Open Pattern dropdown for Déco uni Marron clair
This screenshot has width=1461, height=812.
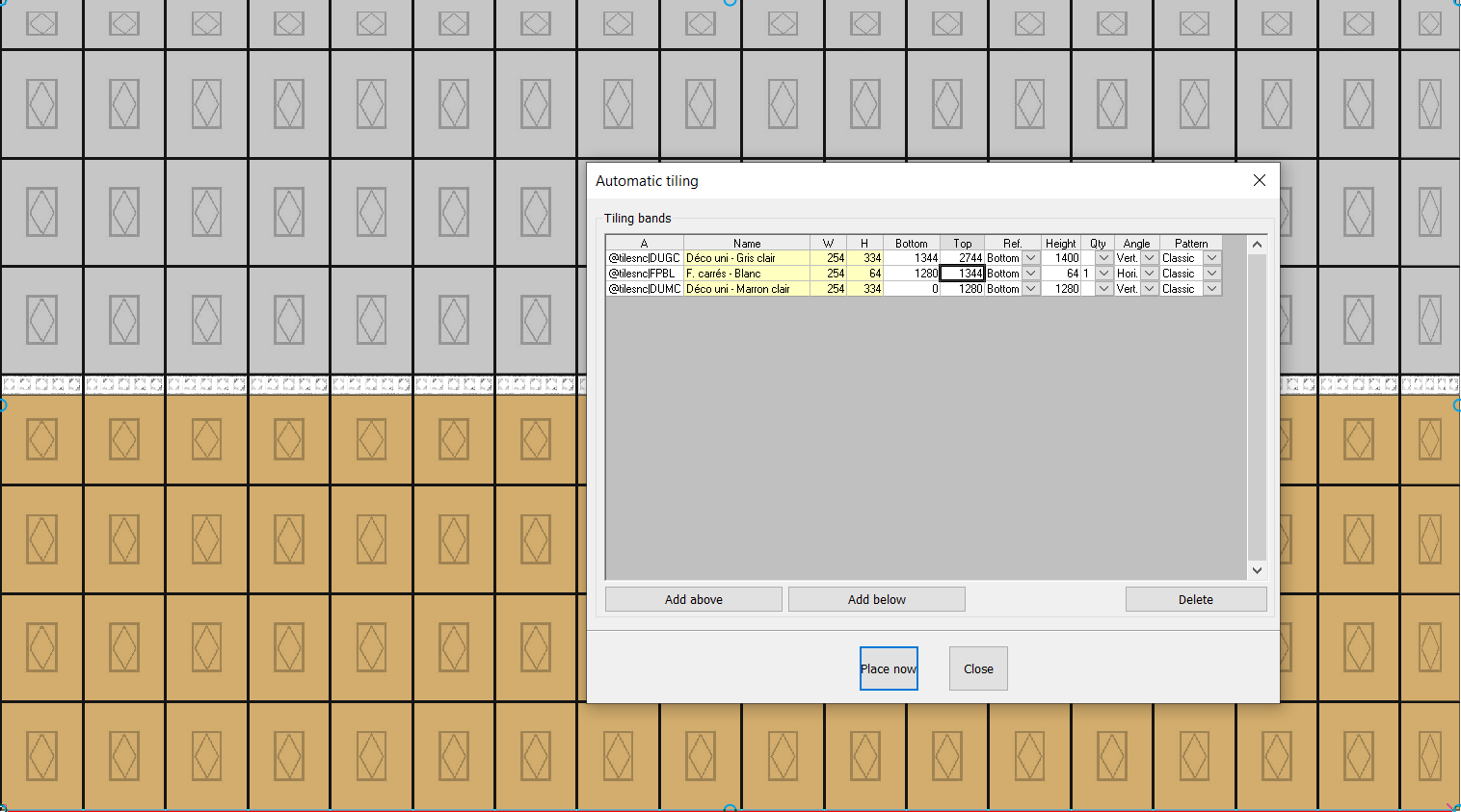[1212, 289]
